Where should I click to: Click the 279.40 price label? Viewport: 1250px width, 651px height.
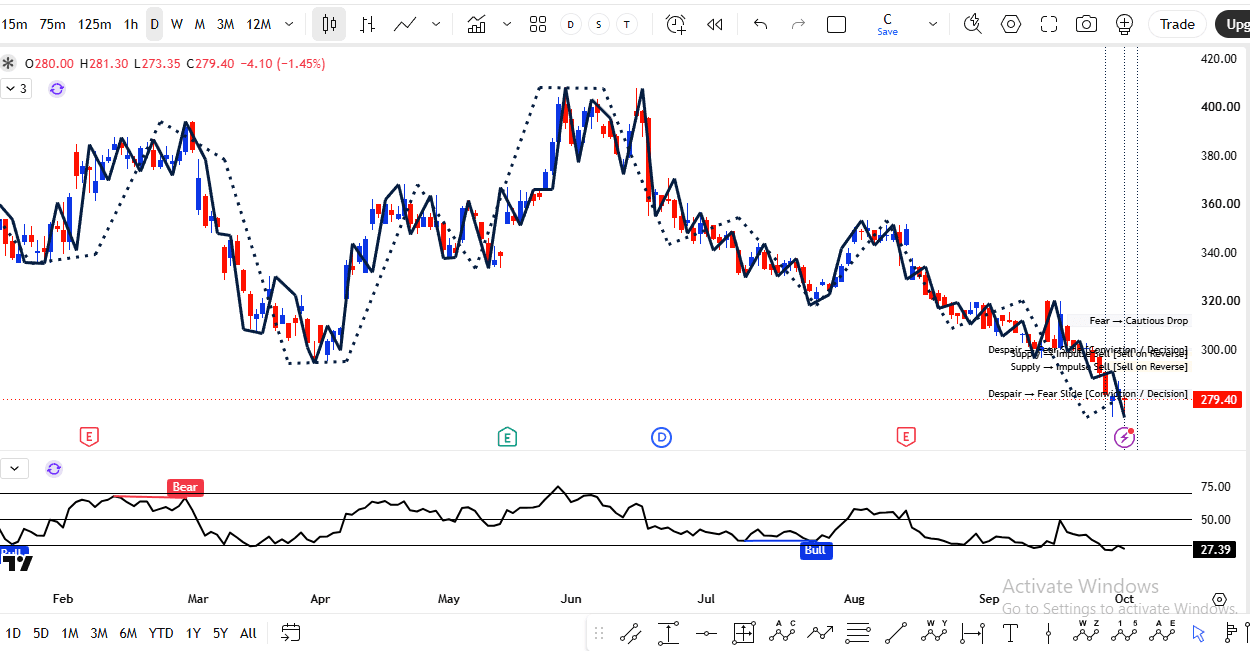tap(1217, 400)
